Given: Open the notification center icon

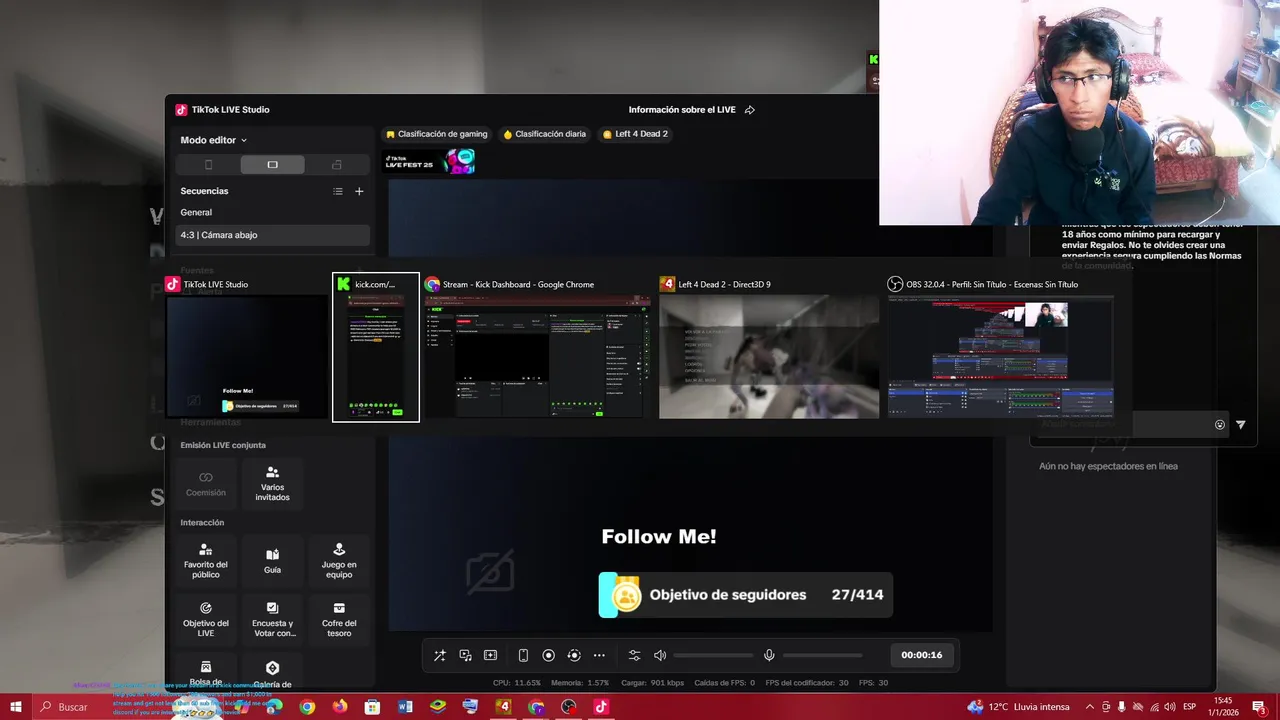Looking at the screenshot, I should [1259, 707].
